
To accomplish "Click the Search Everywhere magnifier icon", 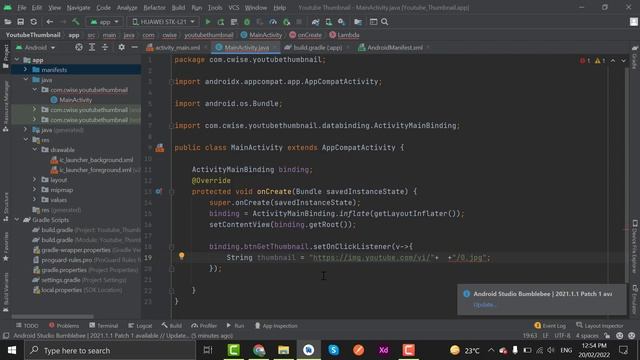I will [x=384, y=22].
